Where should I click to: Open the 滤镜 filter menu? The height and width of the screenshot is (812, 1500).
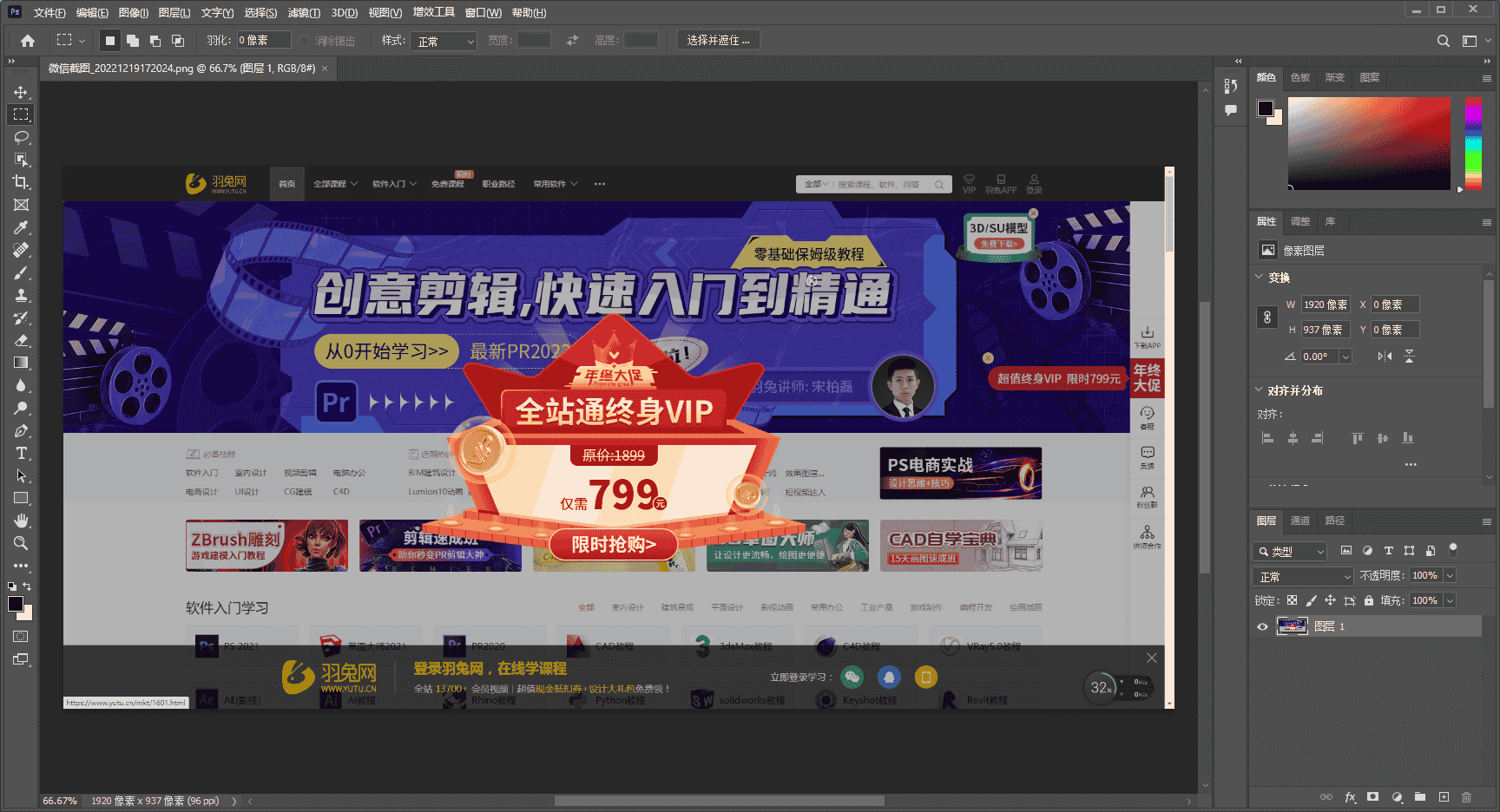tap(303, 13)
